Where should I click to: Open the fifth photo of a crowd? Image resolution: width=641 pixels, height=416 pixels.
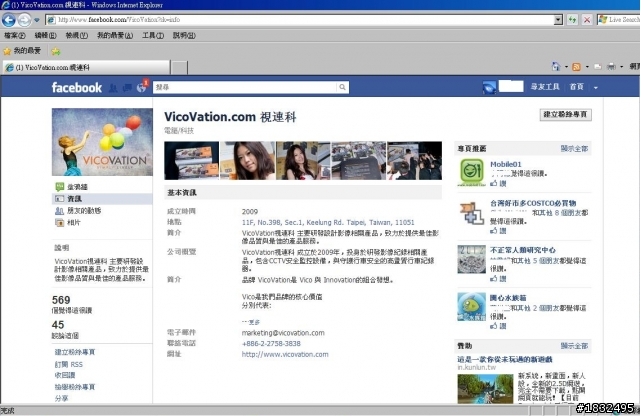415,161
